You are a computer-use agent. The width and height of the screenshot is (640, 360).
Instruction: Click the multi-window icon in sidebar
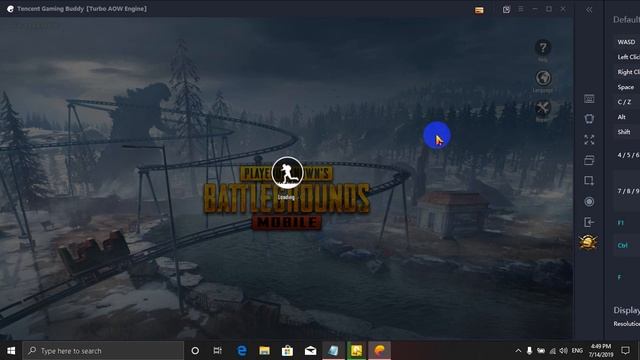589,160
